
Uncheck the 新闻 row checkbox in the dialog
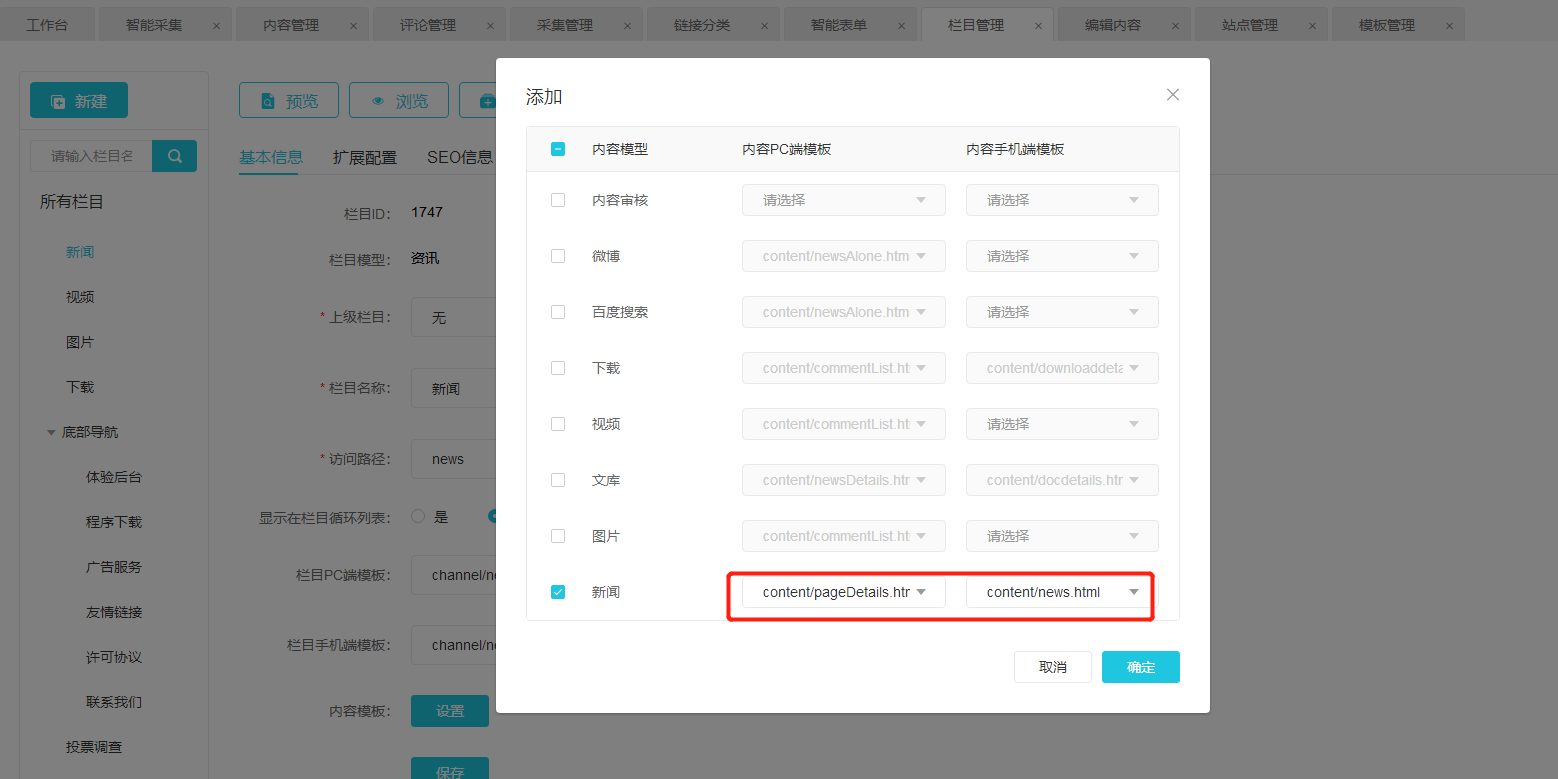pos(558,592)
